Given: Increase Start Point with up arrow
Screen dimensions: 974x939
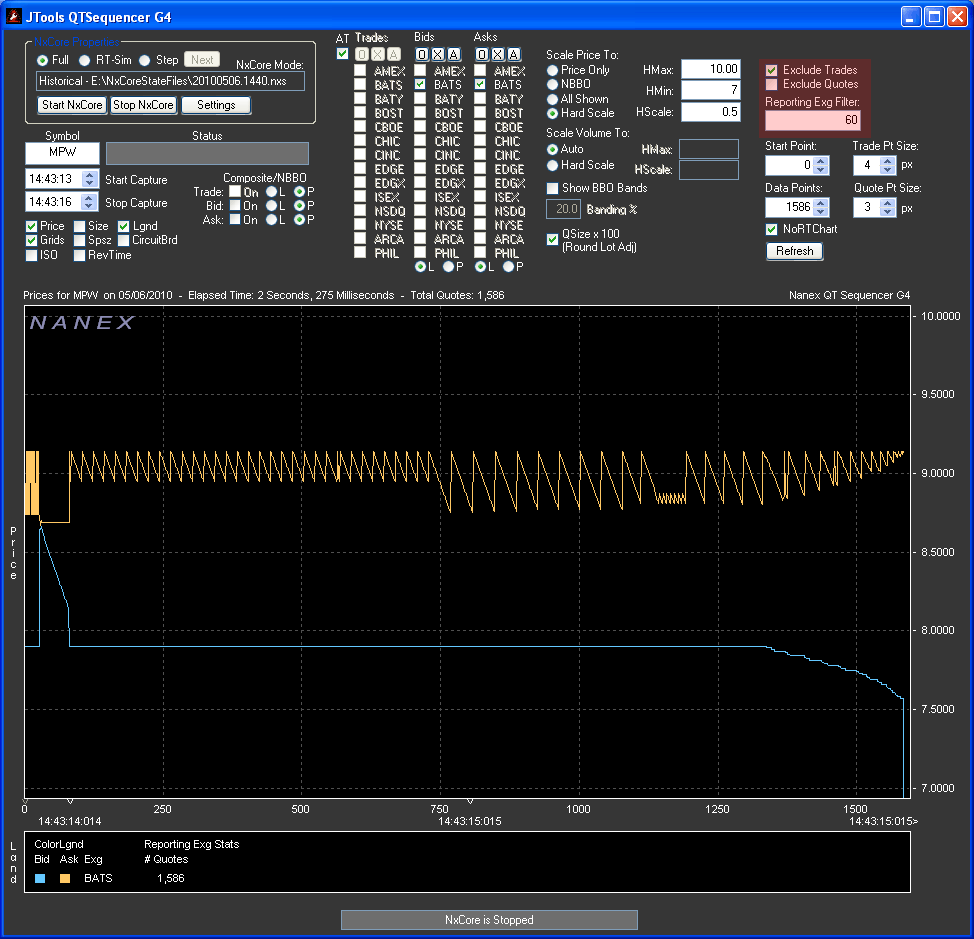Looking at the screenshot, I should pos(821,161).
